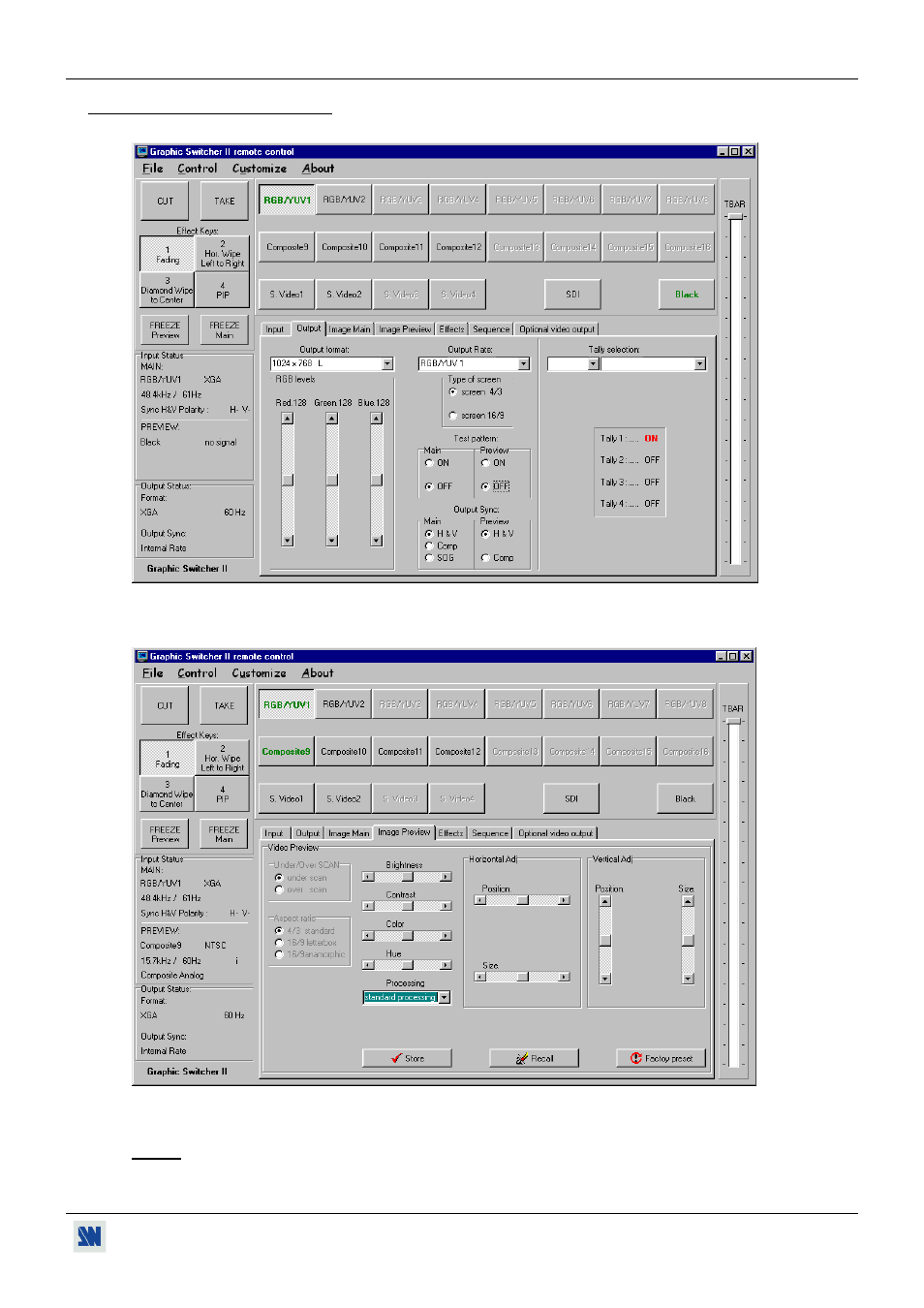Open Optional video output tab in Image Preview window

point(556,833)
